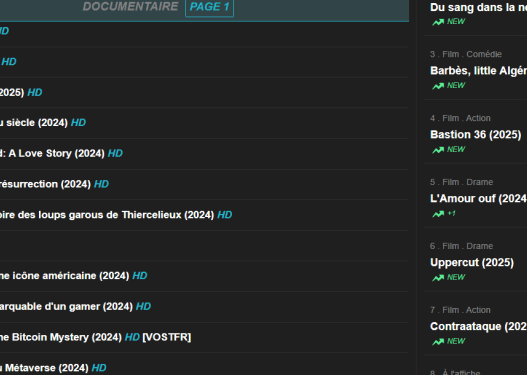Screen dimensions: 527x375
Task: Click trending arrow icon under Barbès
Action: tap(438, 86)
